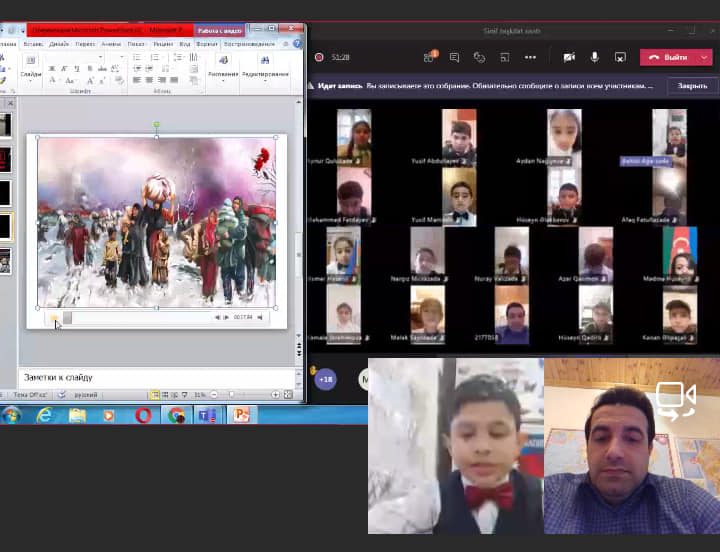Toggle the camera in Teams meeting

tap(569, 57)
